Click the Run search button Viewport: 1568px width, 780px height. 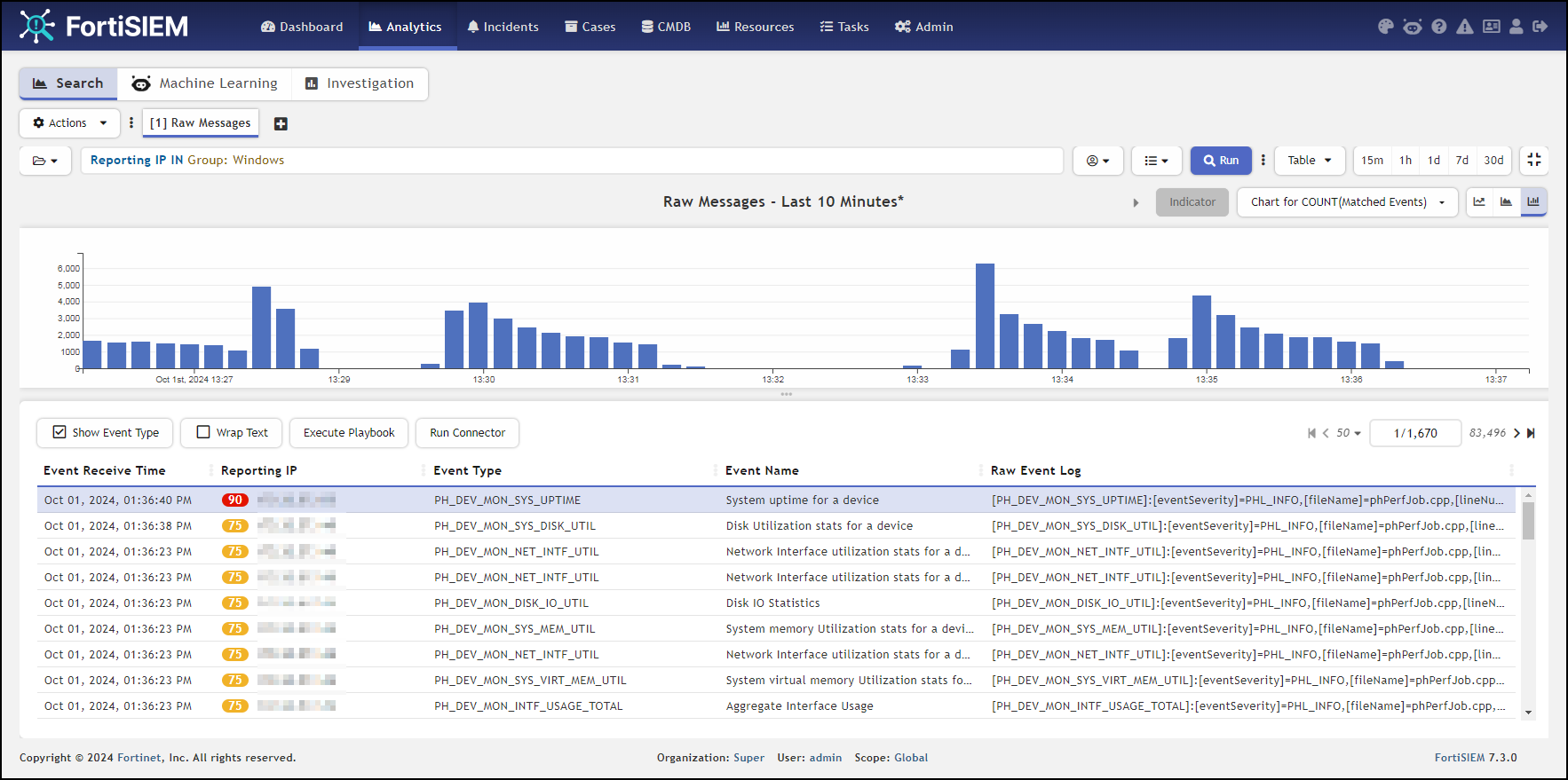coord(1221,161)
